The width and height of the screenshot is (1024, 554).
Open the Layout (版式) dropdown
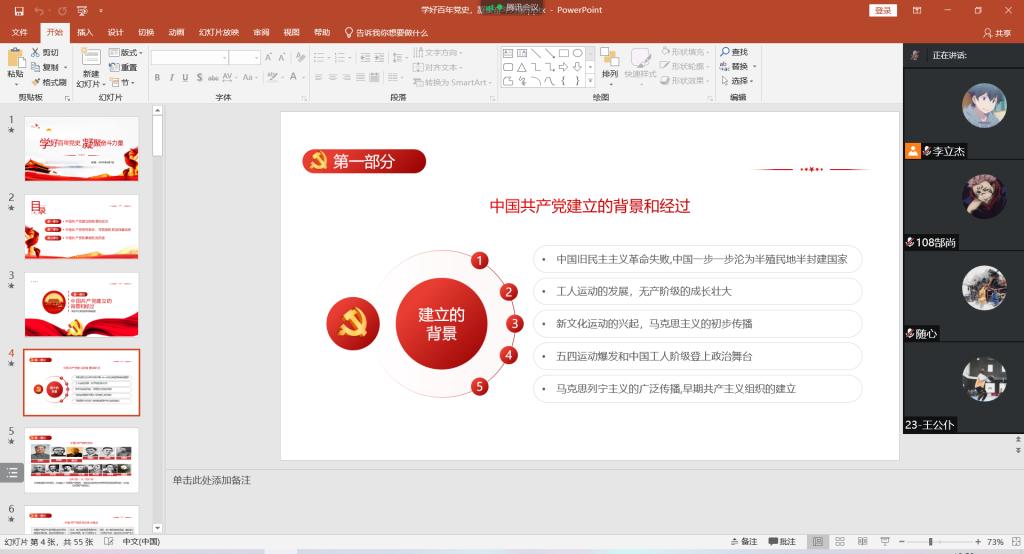128,52
